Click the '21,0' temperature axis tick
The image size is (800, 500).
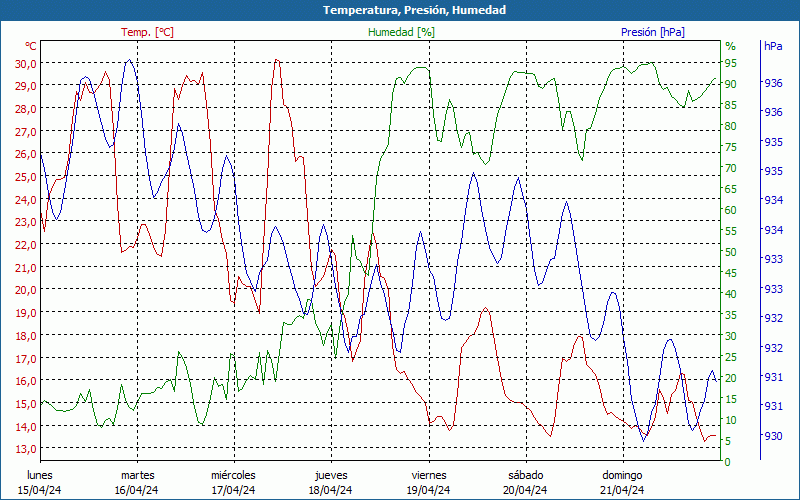click(26, 267)
